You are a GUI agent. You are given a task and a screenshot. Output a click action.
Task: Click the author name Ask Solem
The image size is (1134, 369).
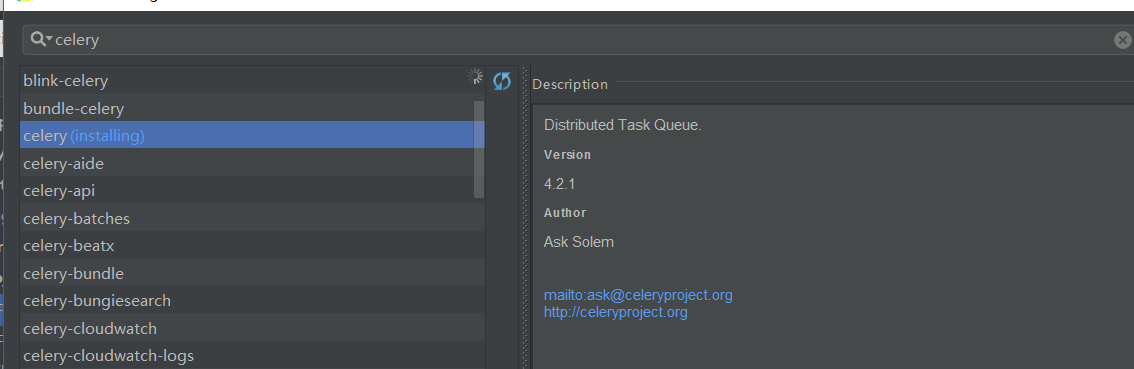point(579,242)
